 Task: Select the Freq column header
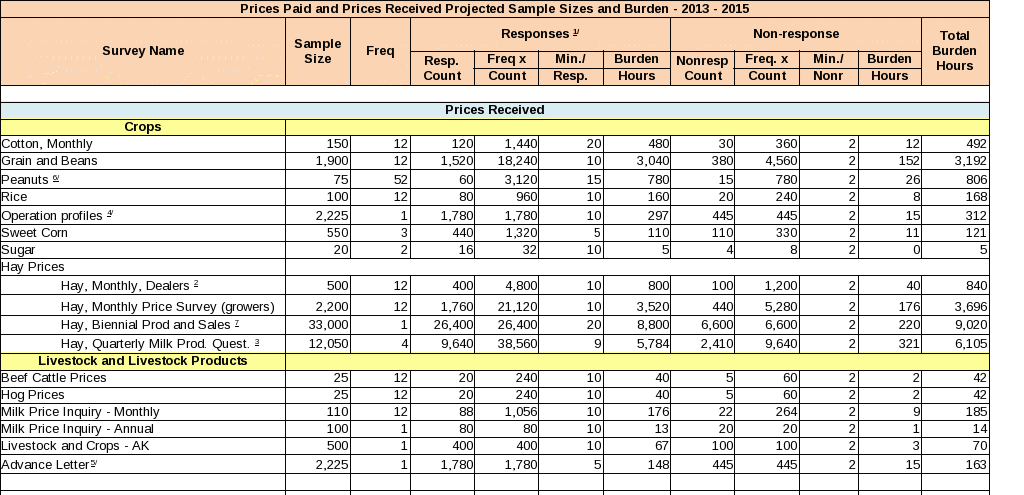[380, 51]
